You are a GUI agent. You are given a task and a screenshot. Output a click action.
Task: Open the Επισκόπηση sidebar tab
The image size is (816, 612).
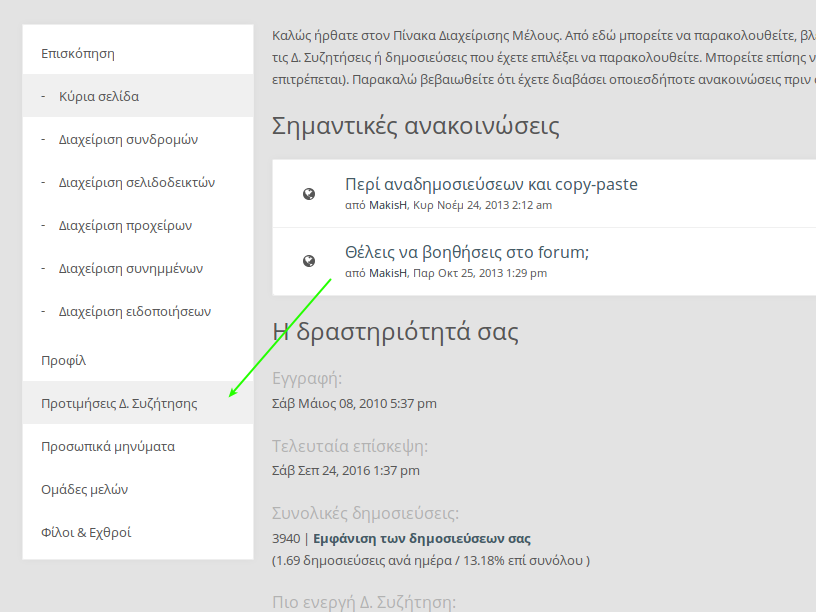pos(78,54)
